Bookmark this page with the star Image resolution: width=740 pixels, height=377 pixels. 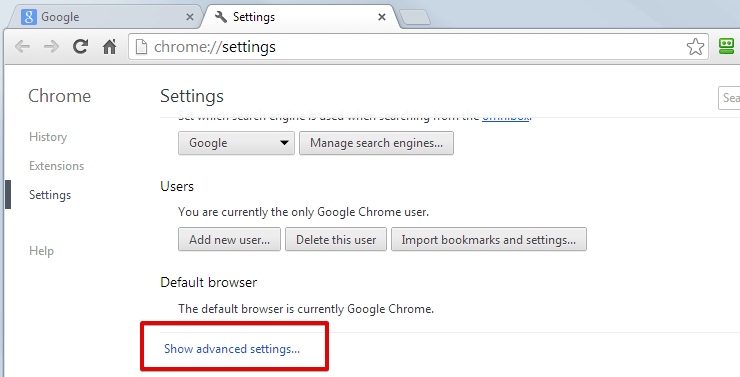tap(695, 47)
